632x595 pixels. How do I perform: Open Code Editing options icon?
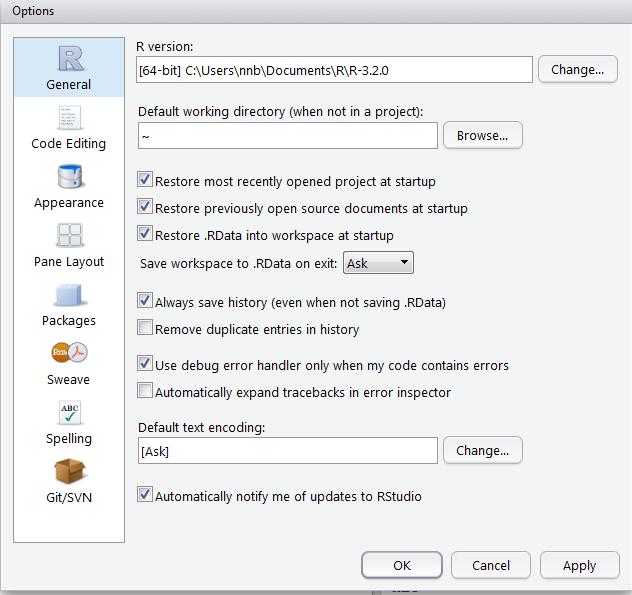tap(68, 118)
